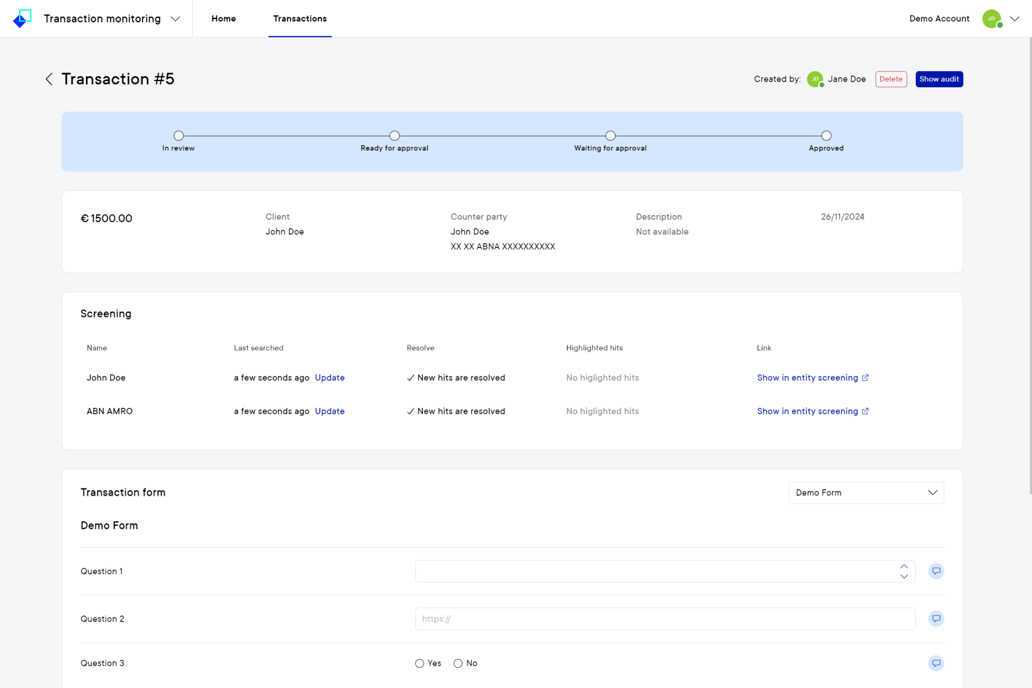1032x688 pixels.
Task: Update the ABN AMRO screening search
Action: pyautogui.click(x=330, y=411)
